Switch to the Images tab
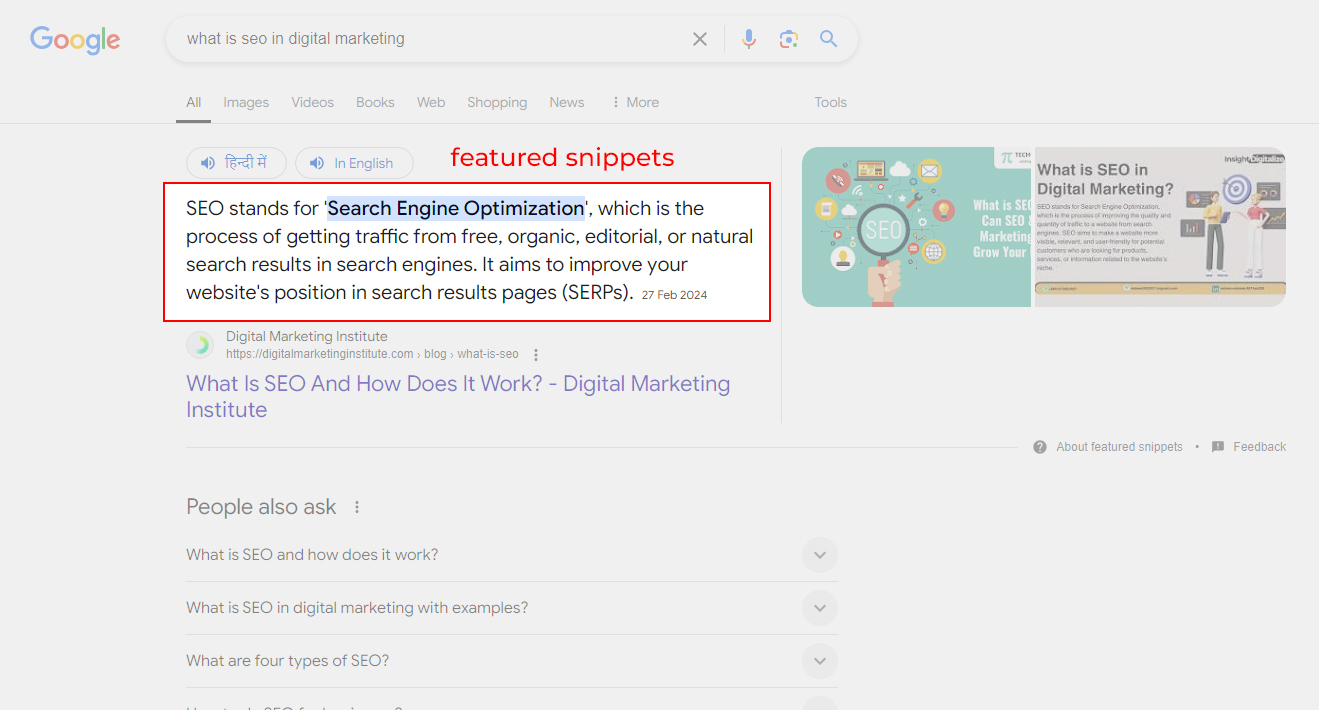This screenshot has width=1319, height=710. 245,101
